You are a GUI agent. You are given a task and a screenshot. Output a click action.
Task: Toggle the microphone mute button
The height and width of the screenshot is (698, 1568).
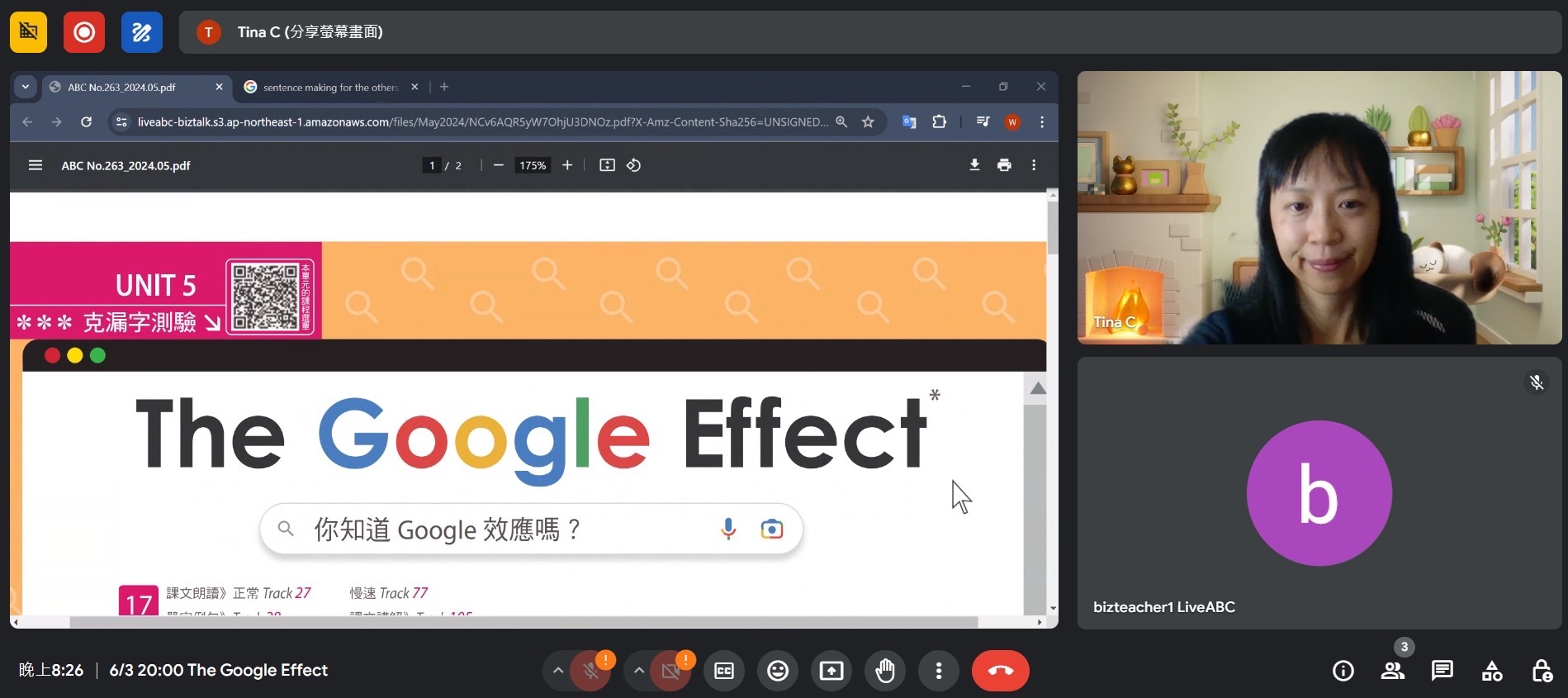[x=591, y=671]
